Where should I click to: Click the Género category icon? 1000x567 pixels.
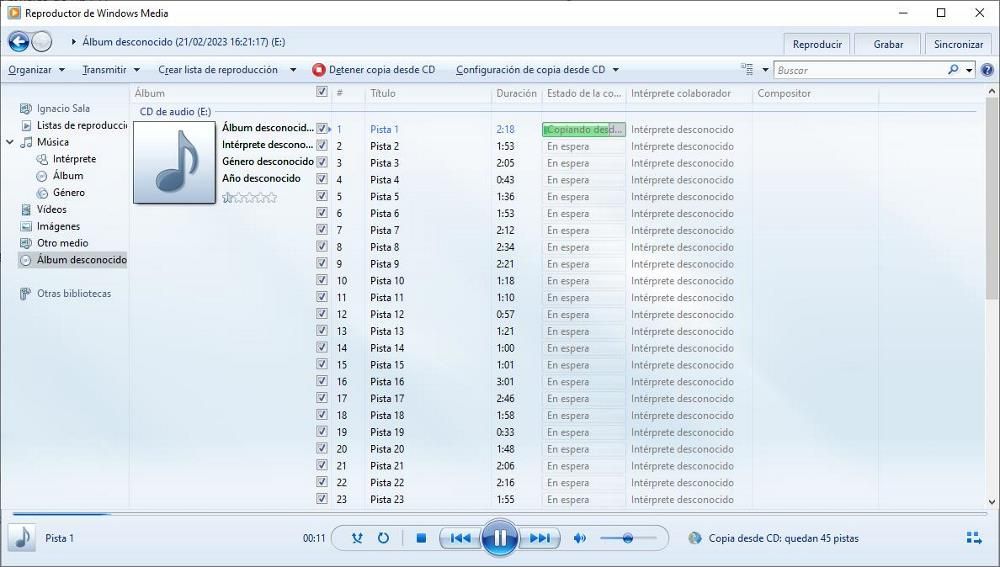pos(42,193)
